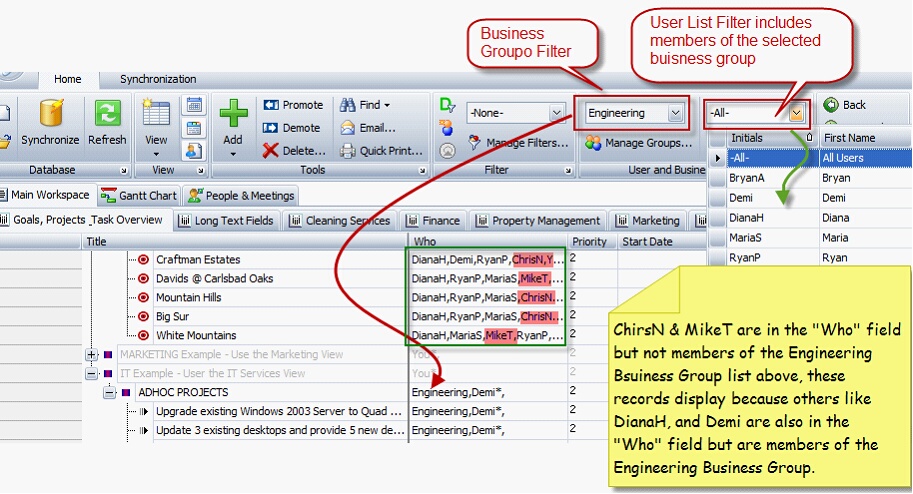Open the Gantt Chart tab

(139, 196)
